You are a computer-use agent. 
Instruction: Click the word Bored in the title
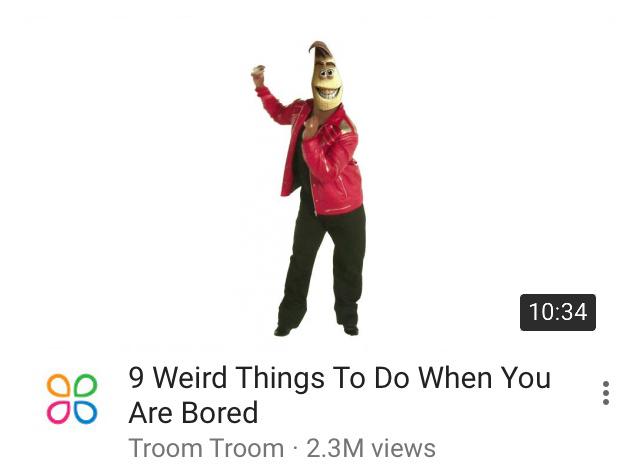220,413
